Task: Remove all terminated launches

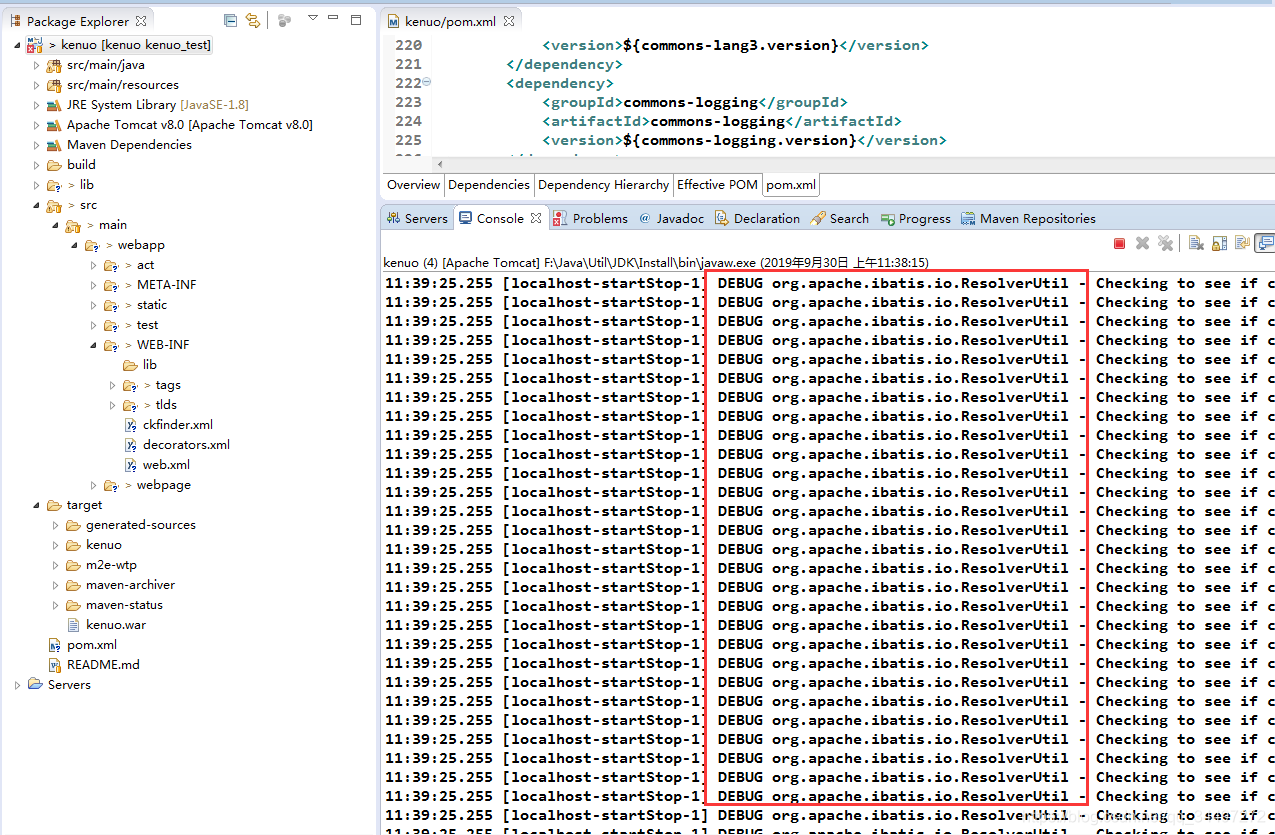Action: 1164,243
